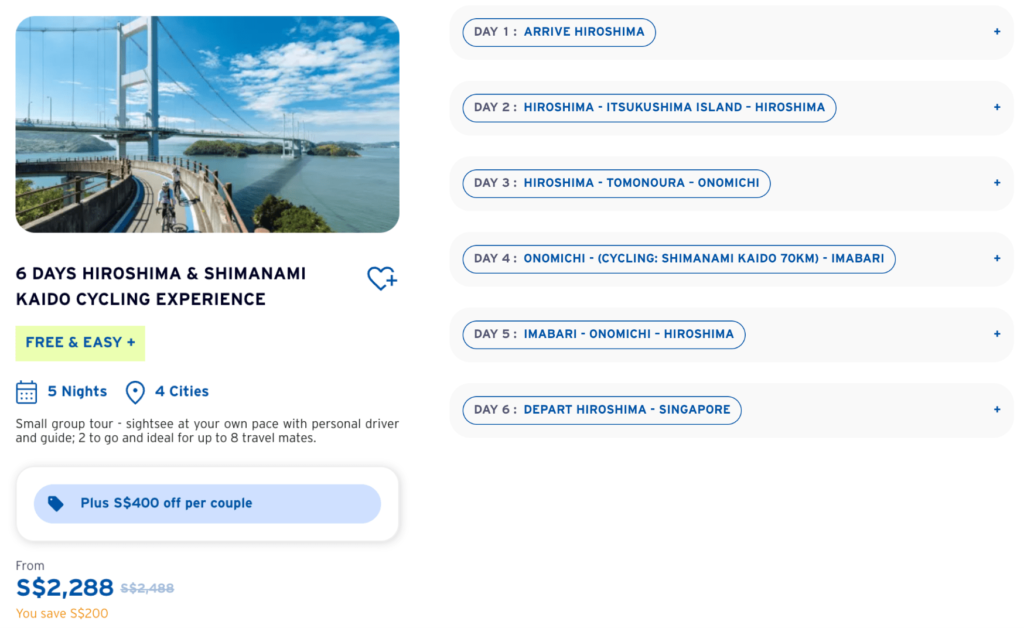Expand Day 2 with its plus icon
Viewport: 1024px width, 628px height.
click(x=997, y=107)
